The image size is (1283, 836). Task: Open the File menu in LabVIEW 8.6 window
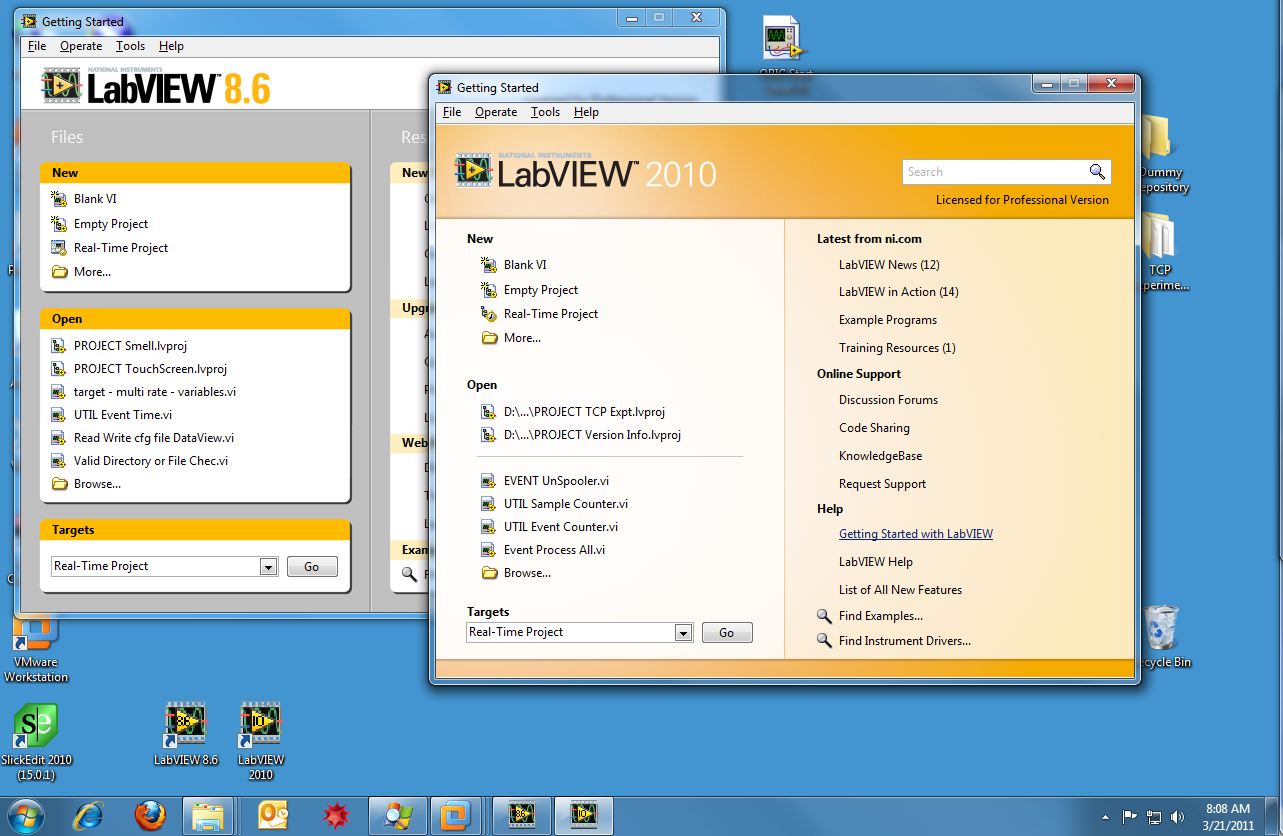[x=37, y=46]
